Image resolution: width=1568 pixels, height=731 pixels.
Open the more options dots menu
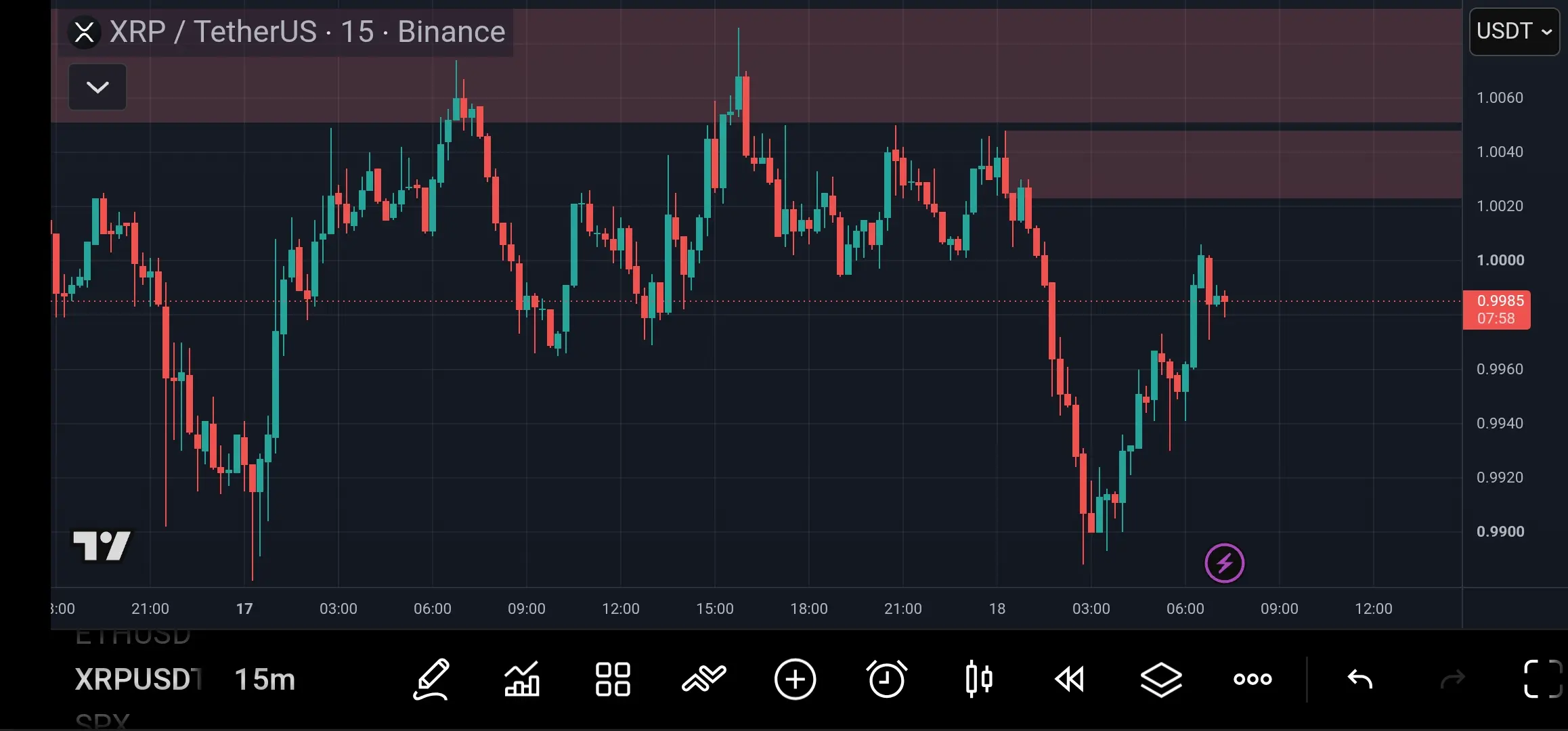click(x=1253, y=679)
